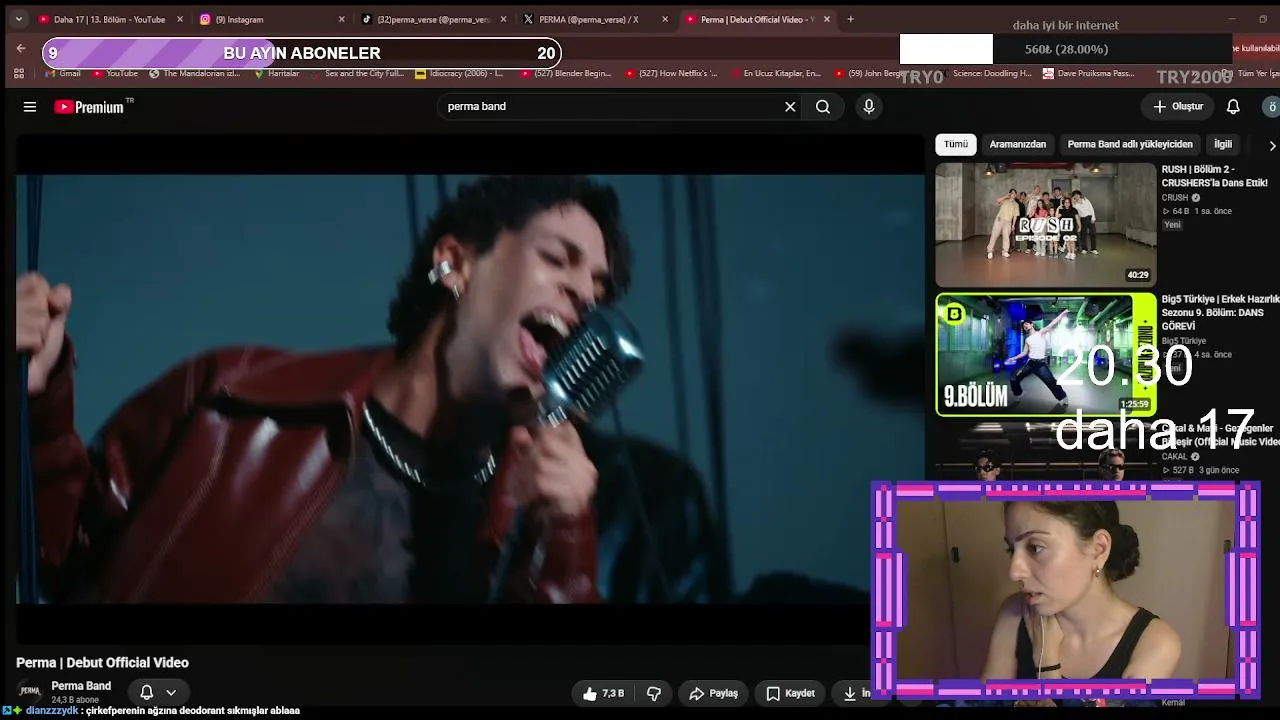Save the video with Kaydet

[790, 693]
